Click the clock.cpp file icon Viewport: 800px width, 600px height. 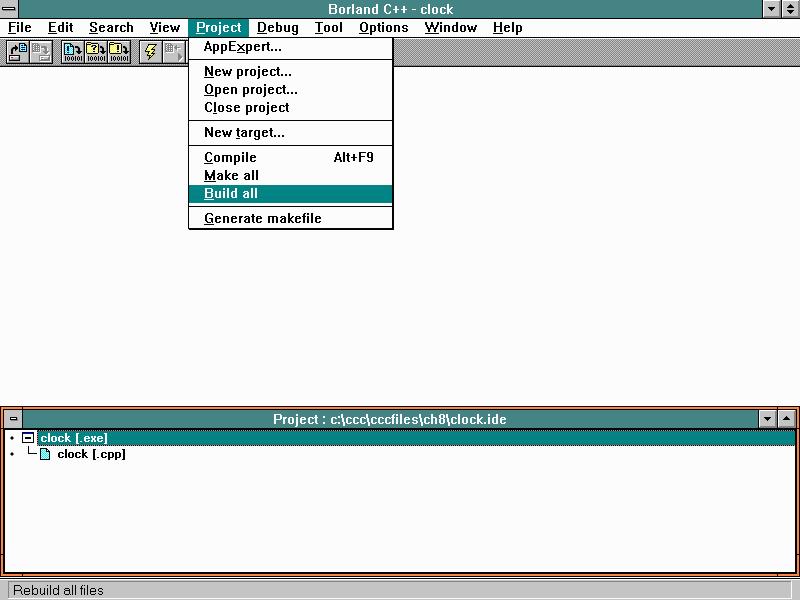[x=45, y=454]
